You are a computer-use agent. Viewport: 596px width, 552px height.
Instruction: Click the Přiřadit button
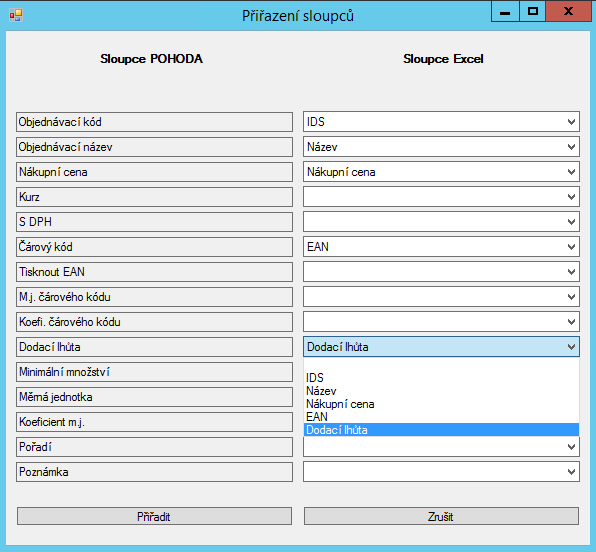[x=154, y=516]
